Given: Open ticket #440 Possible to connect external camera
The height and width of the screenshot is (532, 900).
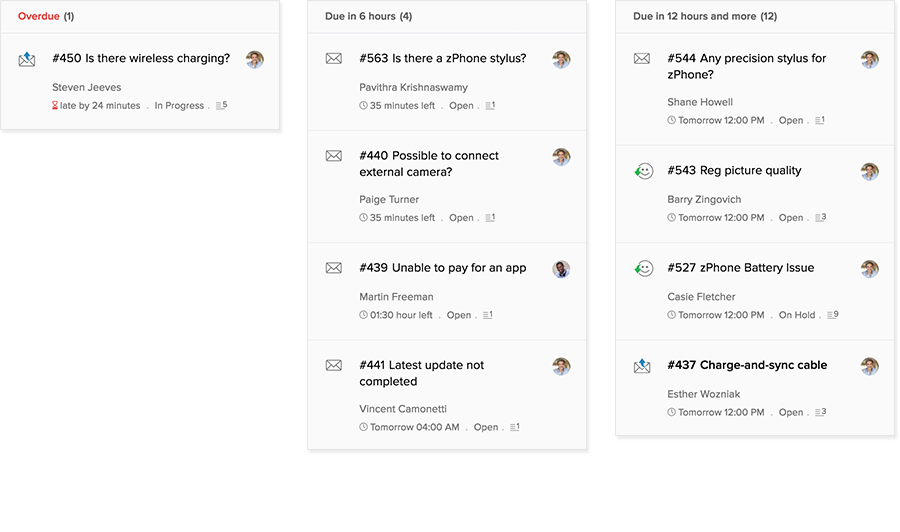Looking at the screenshot, I should coord(429,164).
